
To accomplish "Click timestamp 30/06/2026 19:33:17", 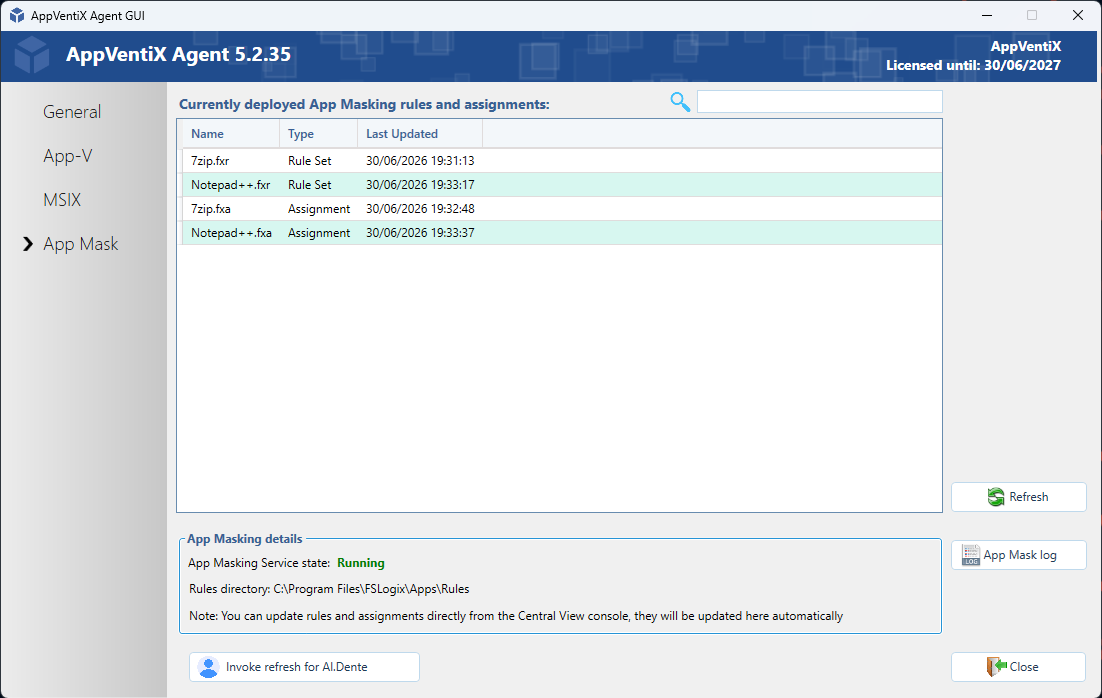I will [x=420, y=185].
